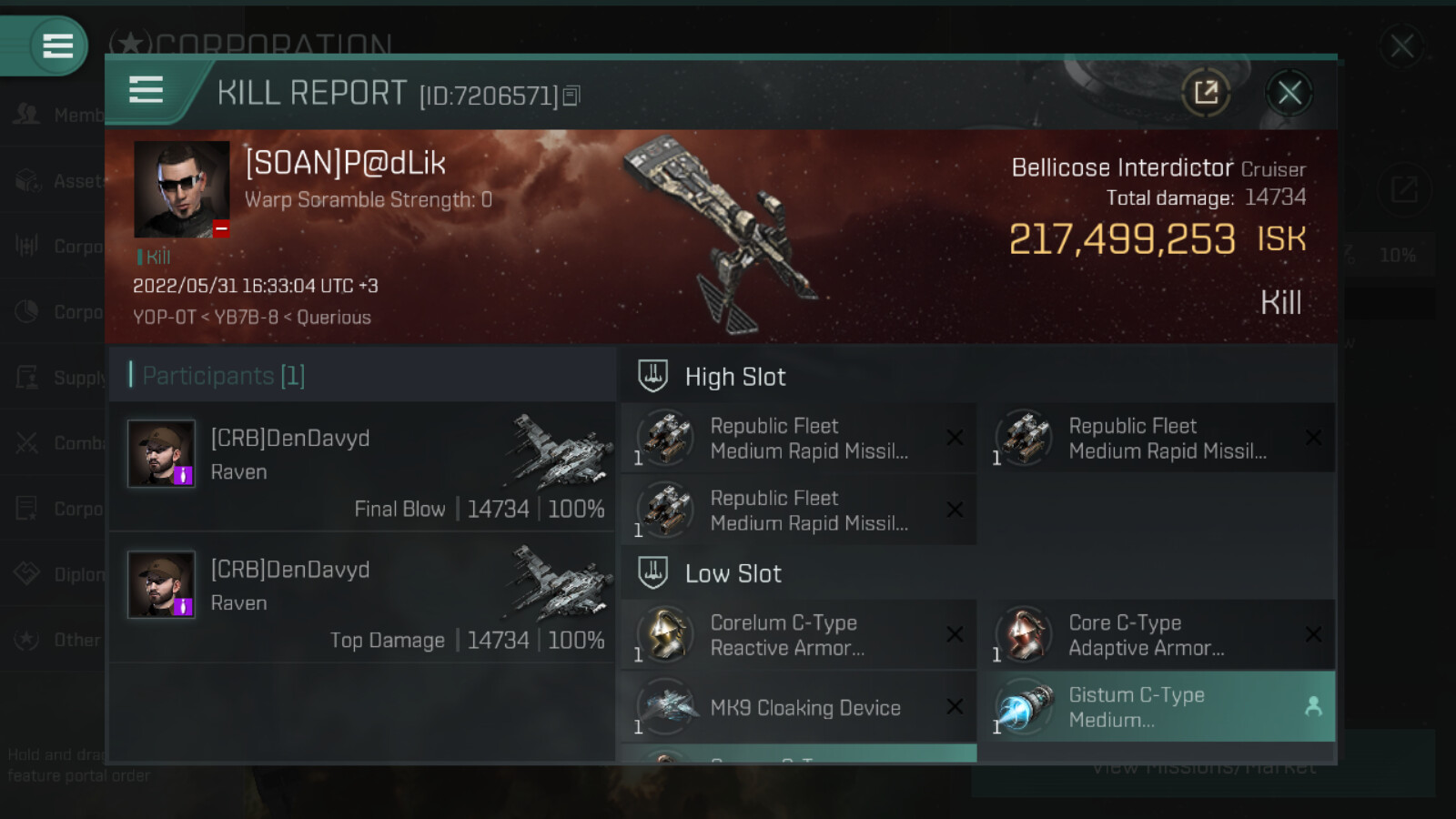1456x819 pixels.
Task: Select DenDavyd Final Blow participant
Action: click(x=362, y=467)
